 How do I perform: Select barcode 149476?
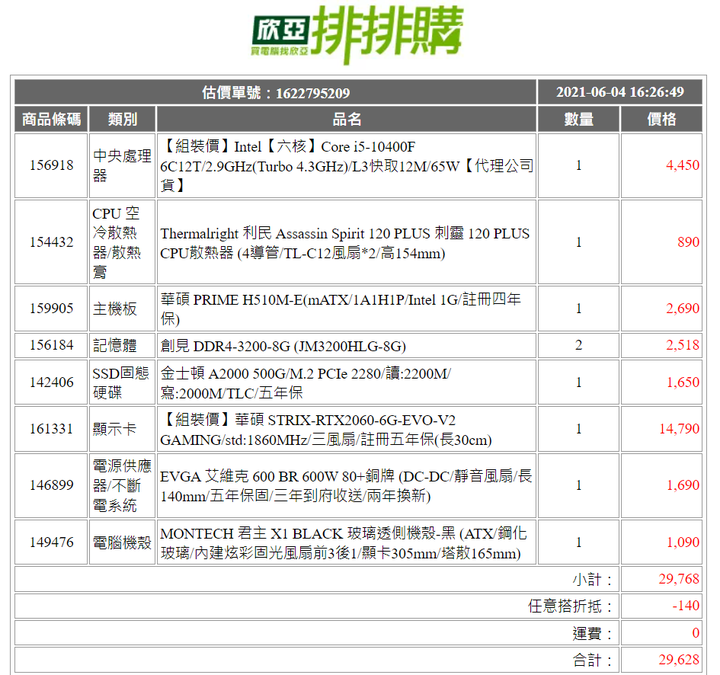51,542
